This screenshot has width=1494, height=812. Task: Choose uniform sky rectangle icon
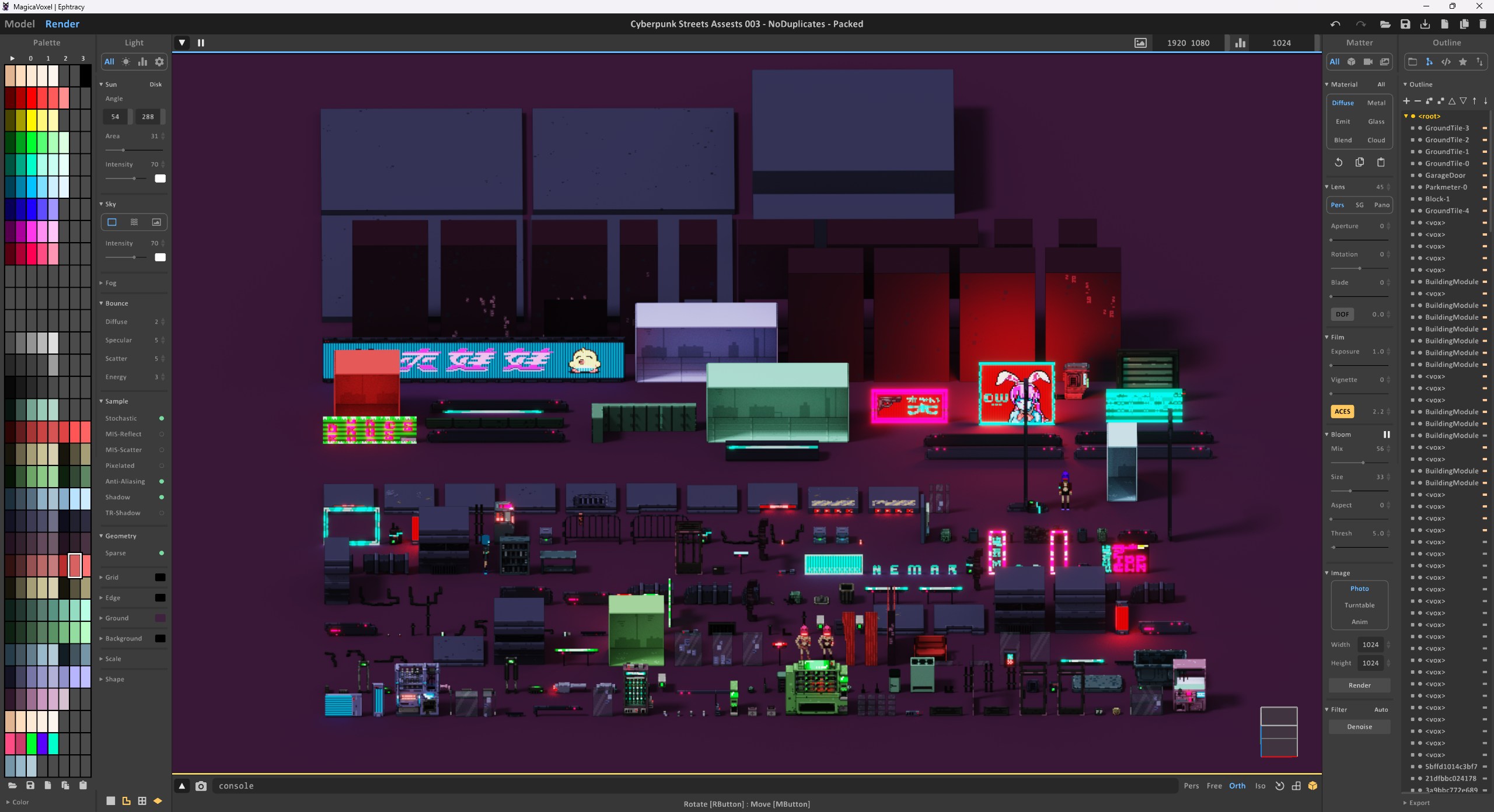(112, 222)
